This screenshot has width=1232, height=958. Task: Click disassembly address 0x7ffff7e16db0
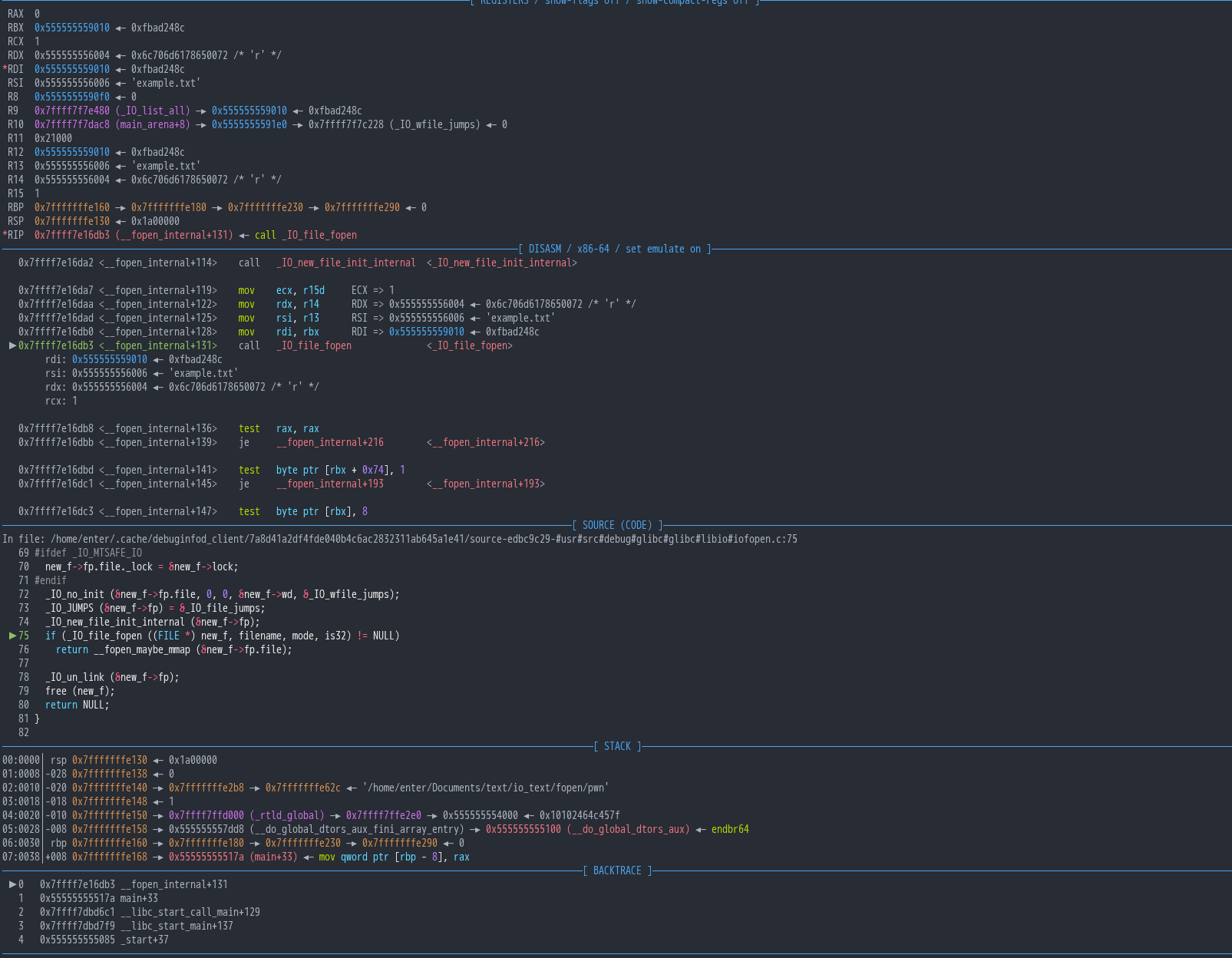pyautogui.click(x=56, y=332)
